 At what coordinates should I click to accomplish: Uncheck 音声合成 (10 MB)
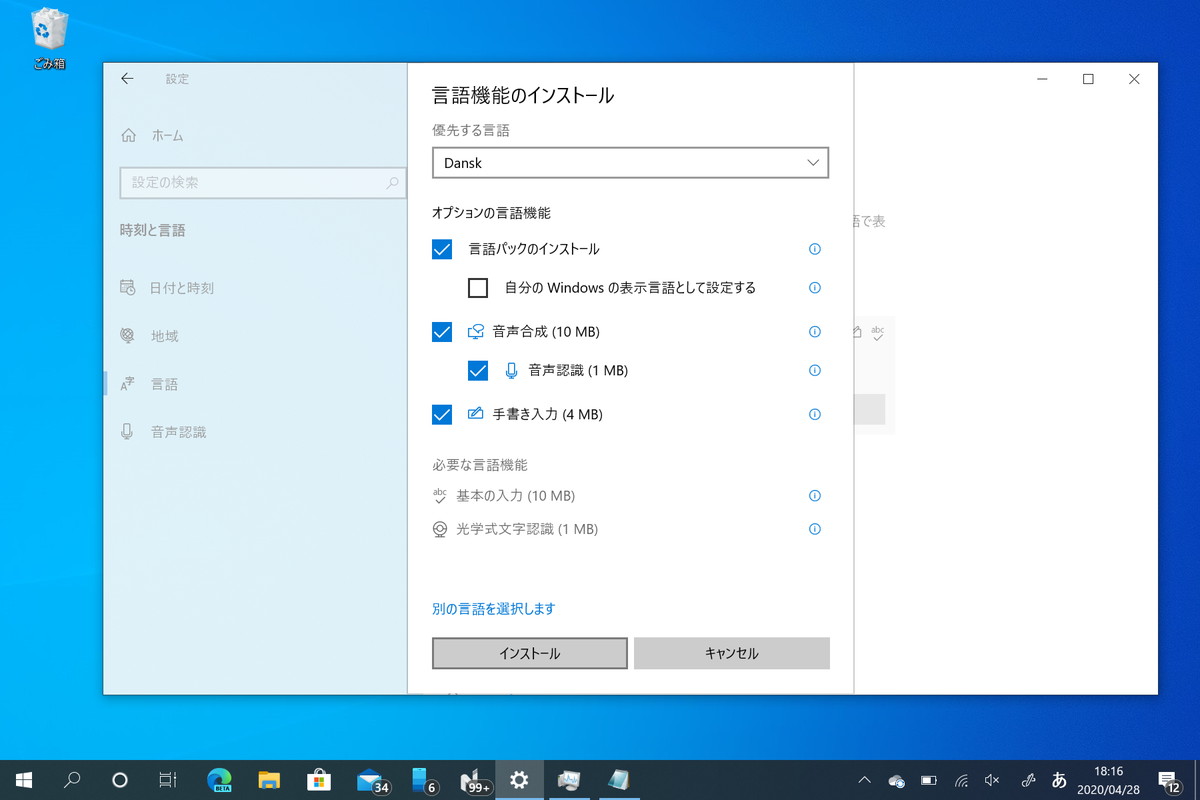point(442,331)
